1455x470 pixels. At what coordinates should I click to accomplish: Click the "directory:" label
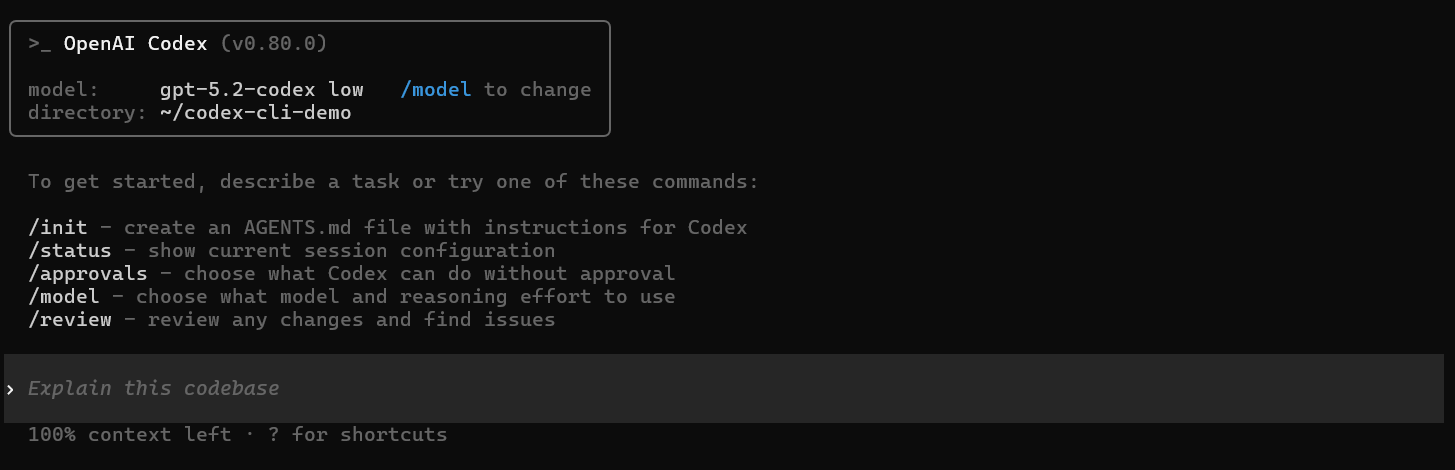87,113
